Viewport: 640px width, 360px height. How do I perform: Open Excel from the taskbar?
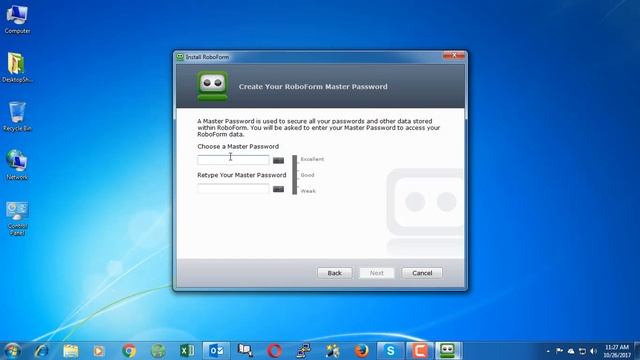click(x=187, y=351)
